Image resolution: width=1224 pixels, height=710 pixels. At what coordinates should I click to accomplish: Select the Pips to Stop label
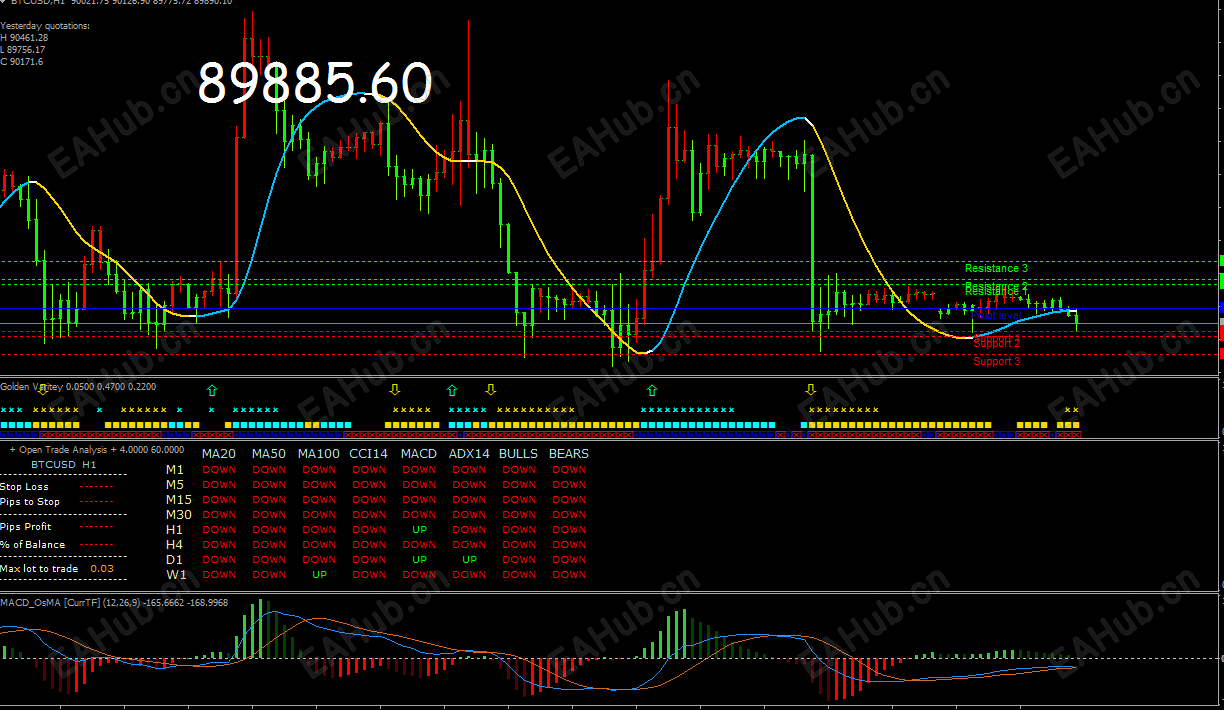pos(30,502)
